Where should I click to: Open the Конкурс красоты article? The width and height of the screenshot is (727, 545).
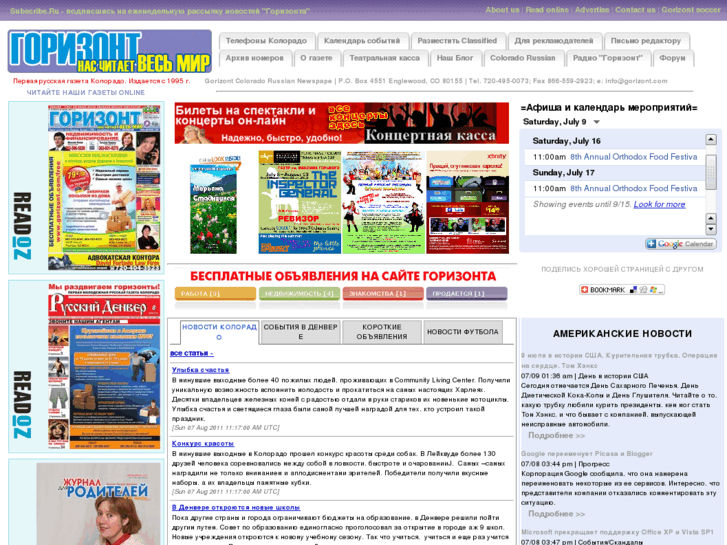pyautogui.click(x=203, y=443)
